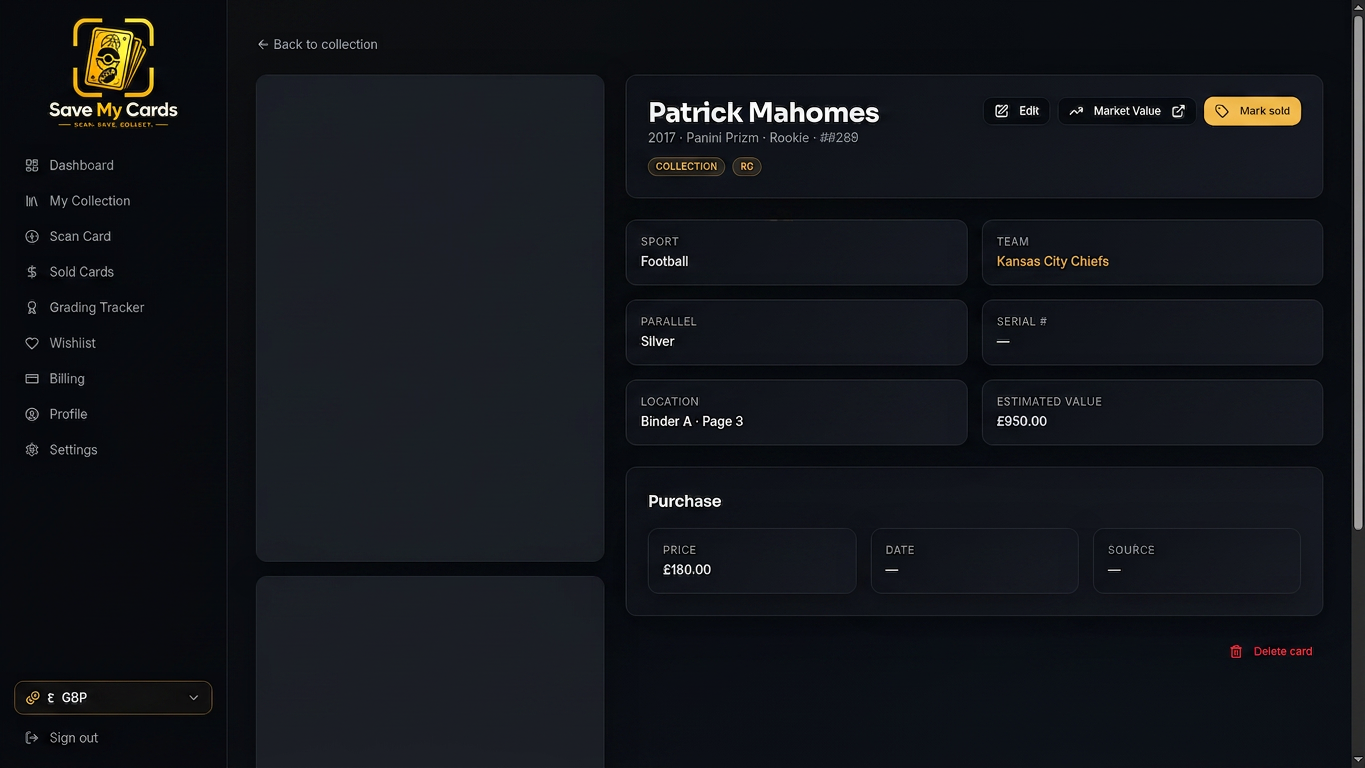Image resolution: width=1365 pixels, height=768 pixels.
Task: Click the SERIAL # label
Action: [1022, 321]
